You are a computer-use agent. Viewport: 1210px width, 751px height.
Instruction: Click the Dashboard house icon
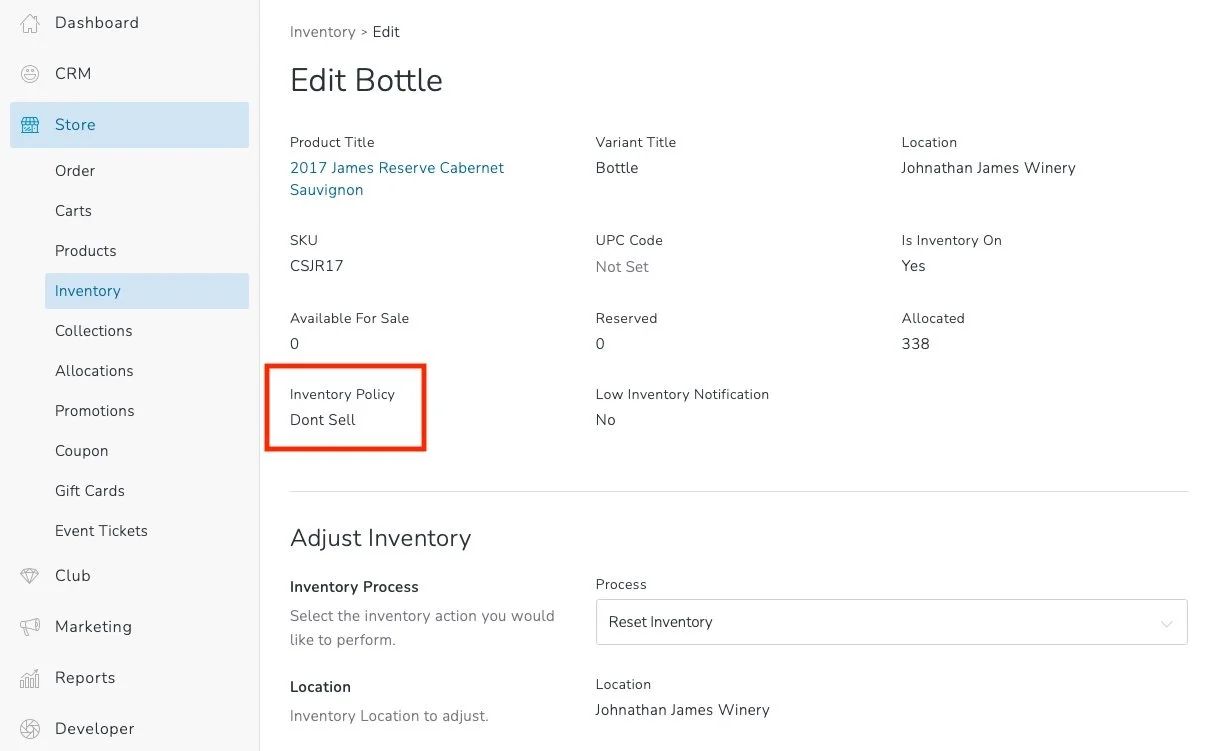point(30,23)
